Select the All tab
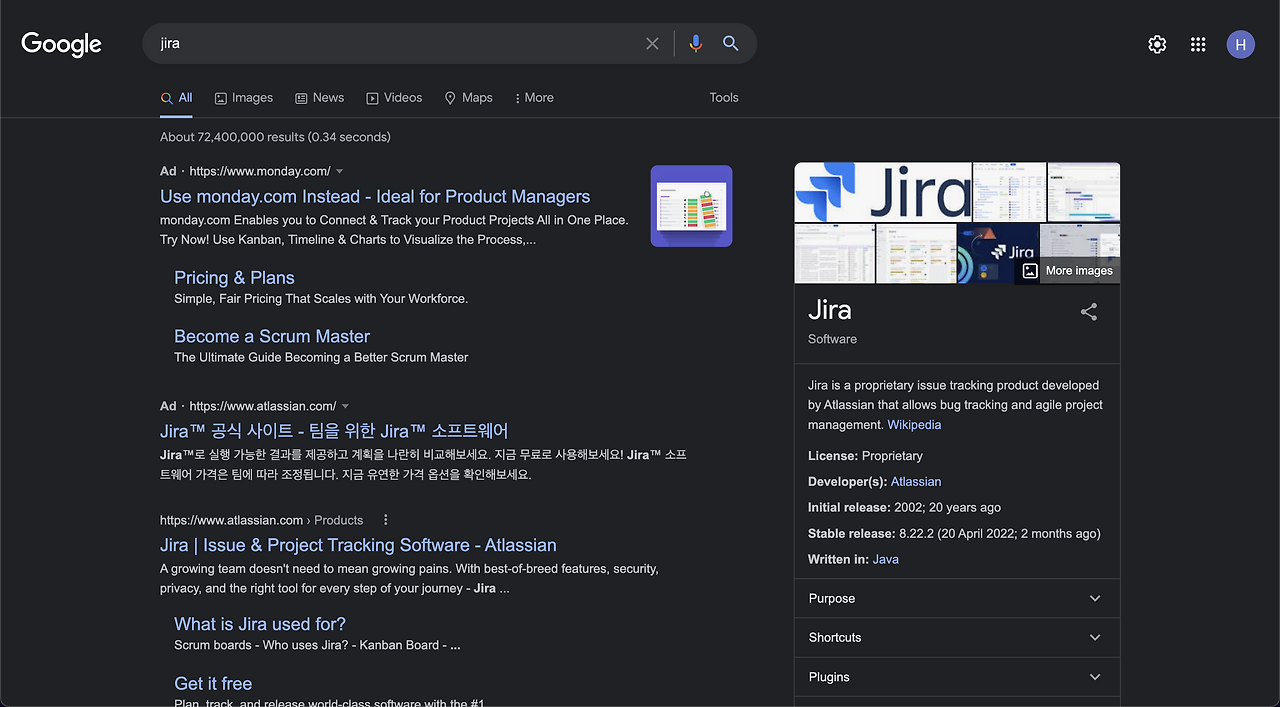 [176, 98]
